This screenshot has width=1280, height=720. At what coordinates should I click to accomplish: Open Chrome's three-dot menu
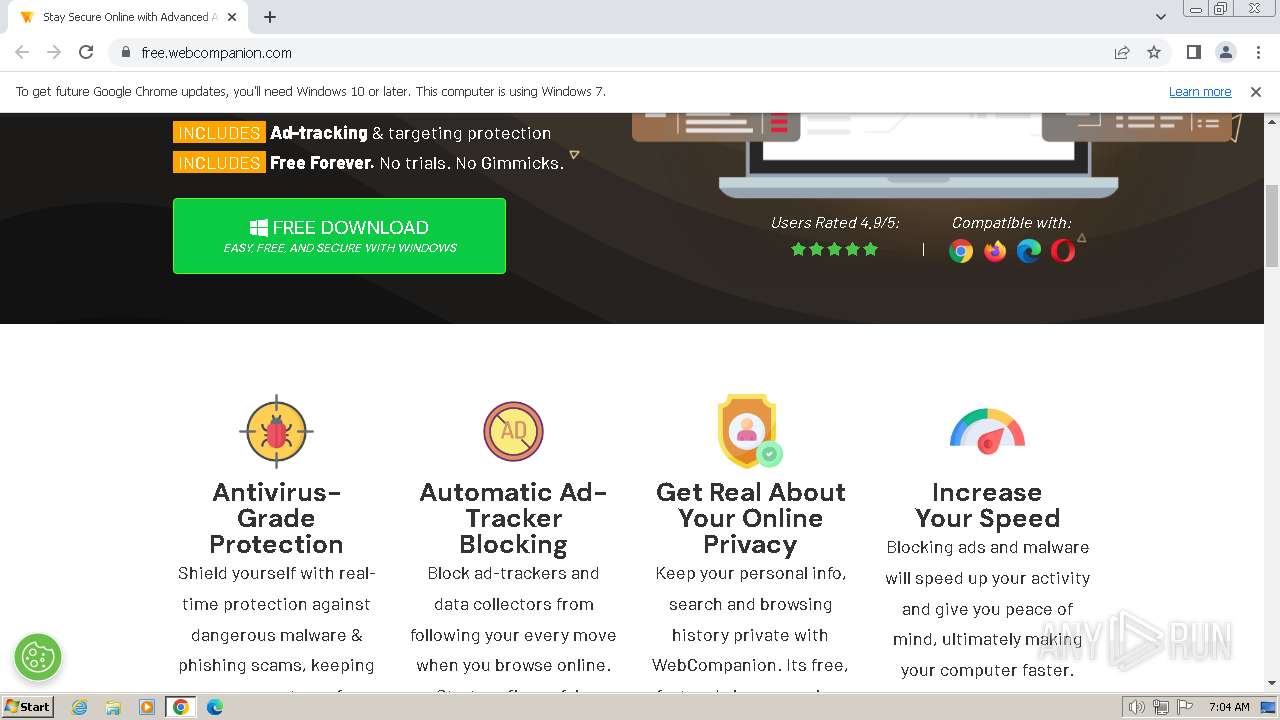pos(1258,53)
